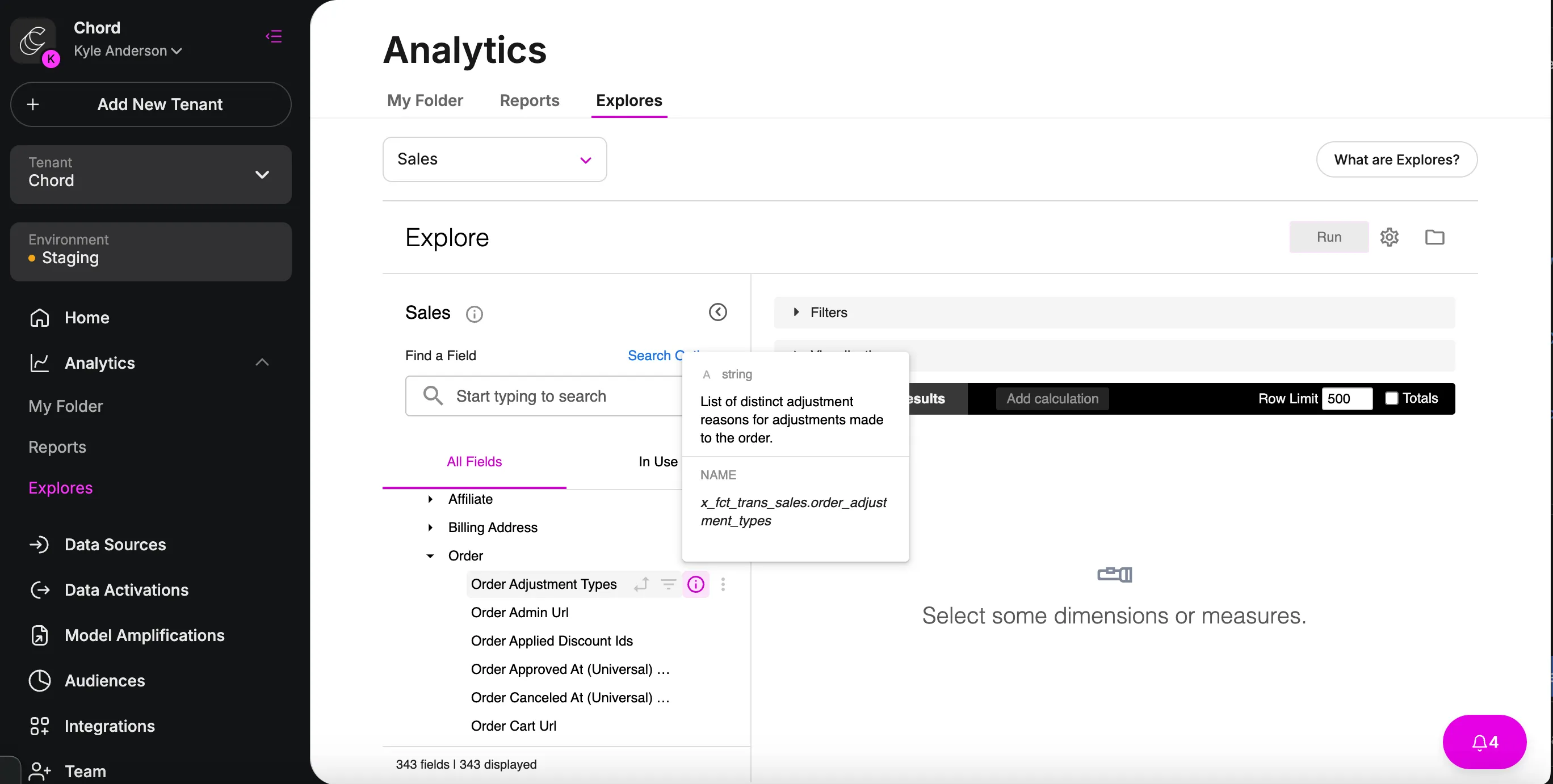Click the info icon for Order Adjustment Types

click(696, 584)
